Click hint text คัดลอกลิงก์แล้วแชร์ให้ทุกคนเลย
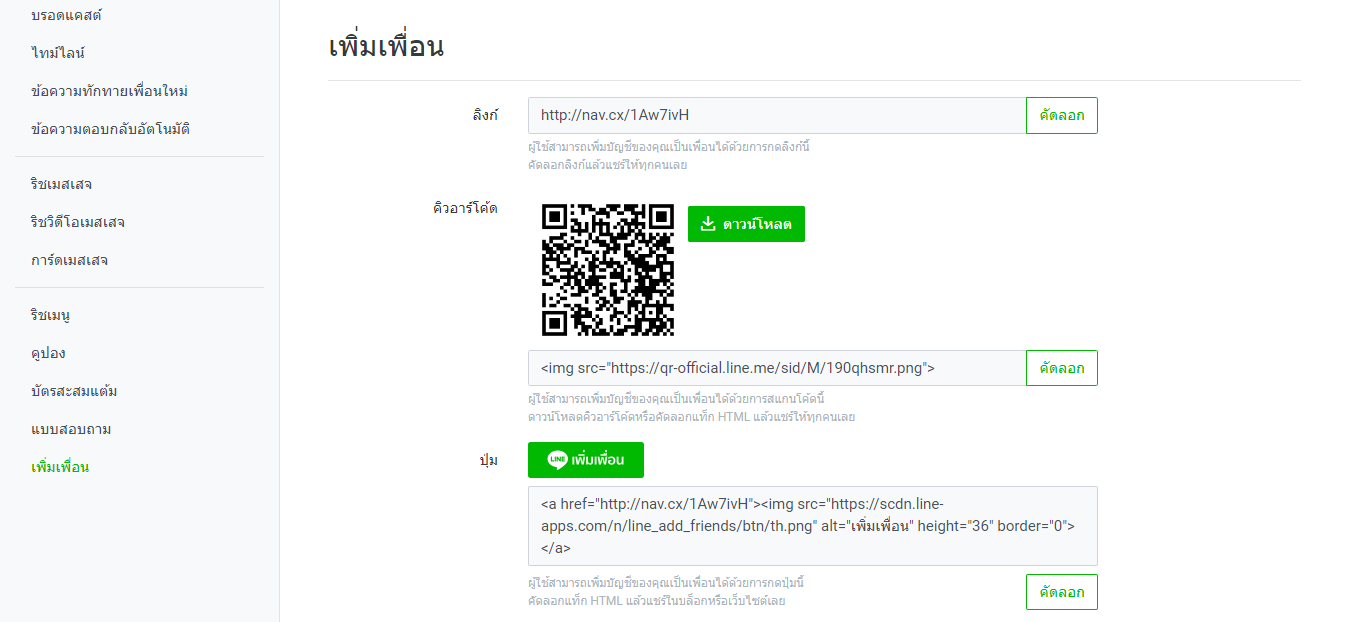This screenshot has height=622, width=1349. 607,164
